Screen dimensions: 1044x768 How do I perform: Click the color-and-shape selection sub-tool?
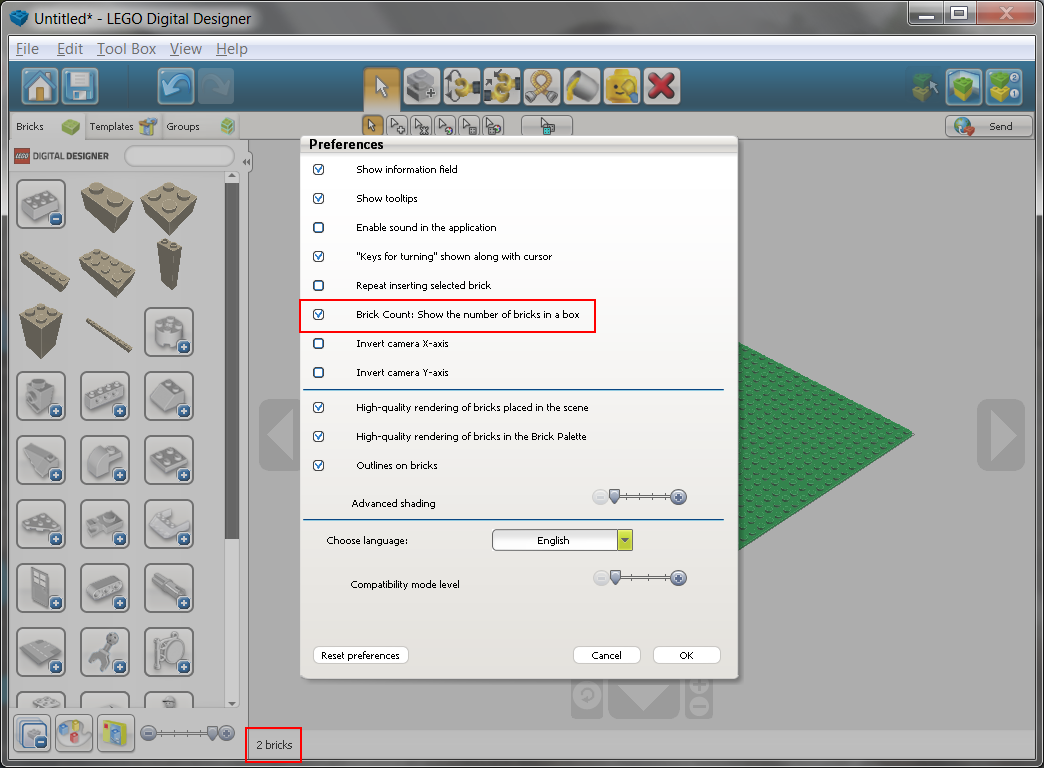pos(493,125)
